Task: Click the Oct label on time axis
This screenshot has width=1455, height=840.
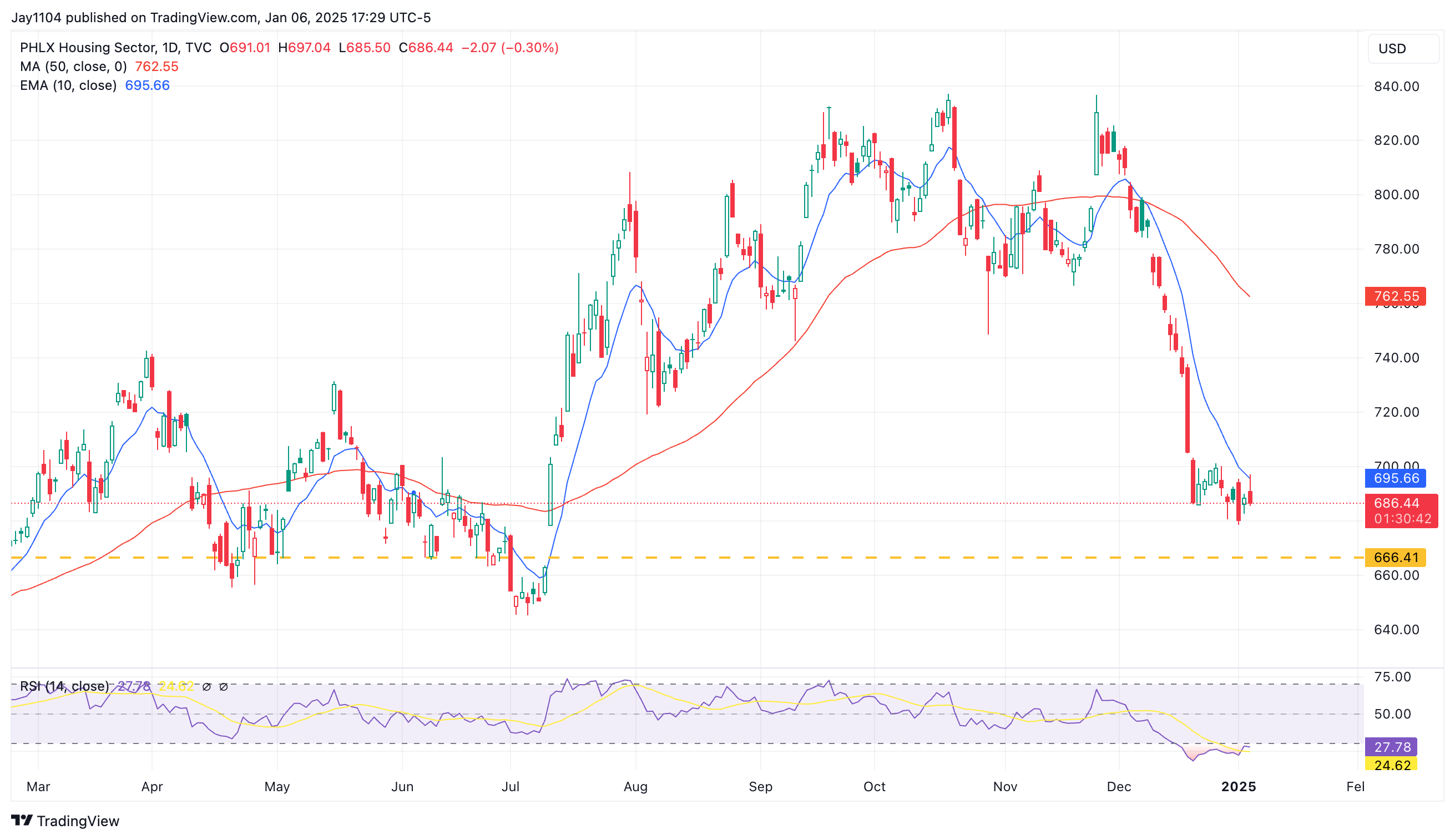Action: pyautogui.click(x=875, y=786)
